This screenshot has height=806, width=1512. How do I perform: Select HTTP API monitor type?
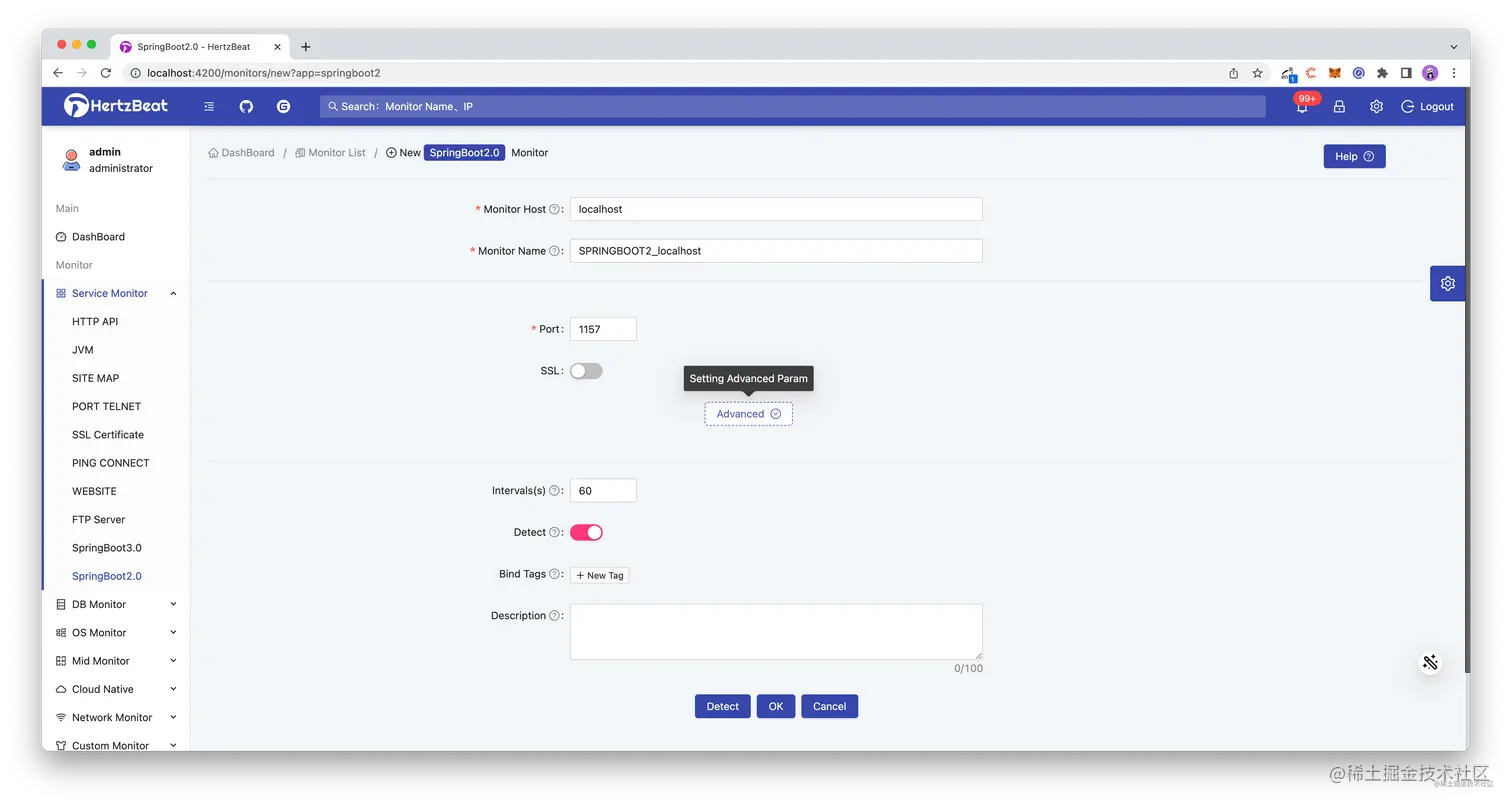(x=95, y=322)
